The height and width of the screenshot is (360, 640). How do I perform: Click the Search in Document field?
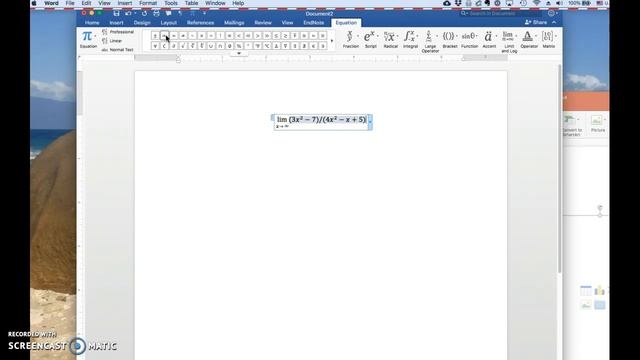500,13
